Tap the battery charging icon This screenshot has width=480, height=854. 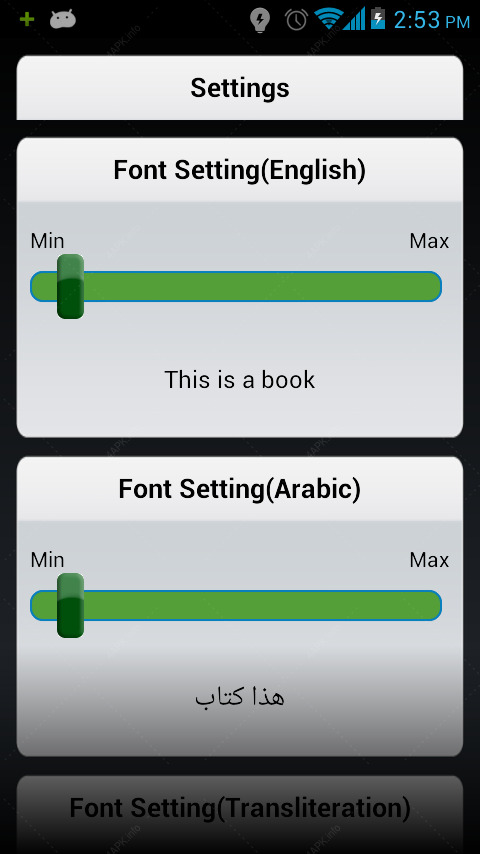tap(378, 19)
